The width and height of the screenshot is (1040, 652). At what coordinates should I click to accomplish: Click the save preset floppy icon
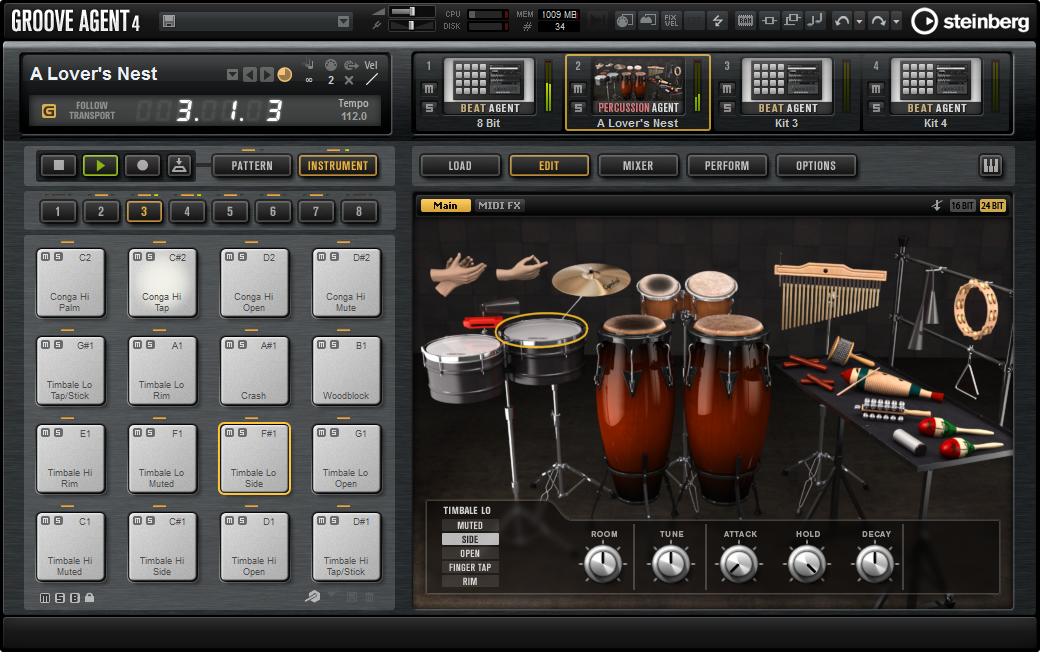(169, 21)
